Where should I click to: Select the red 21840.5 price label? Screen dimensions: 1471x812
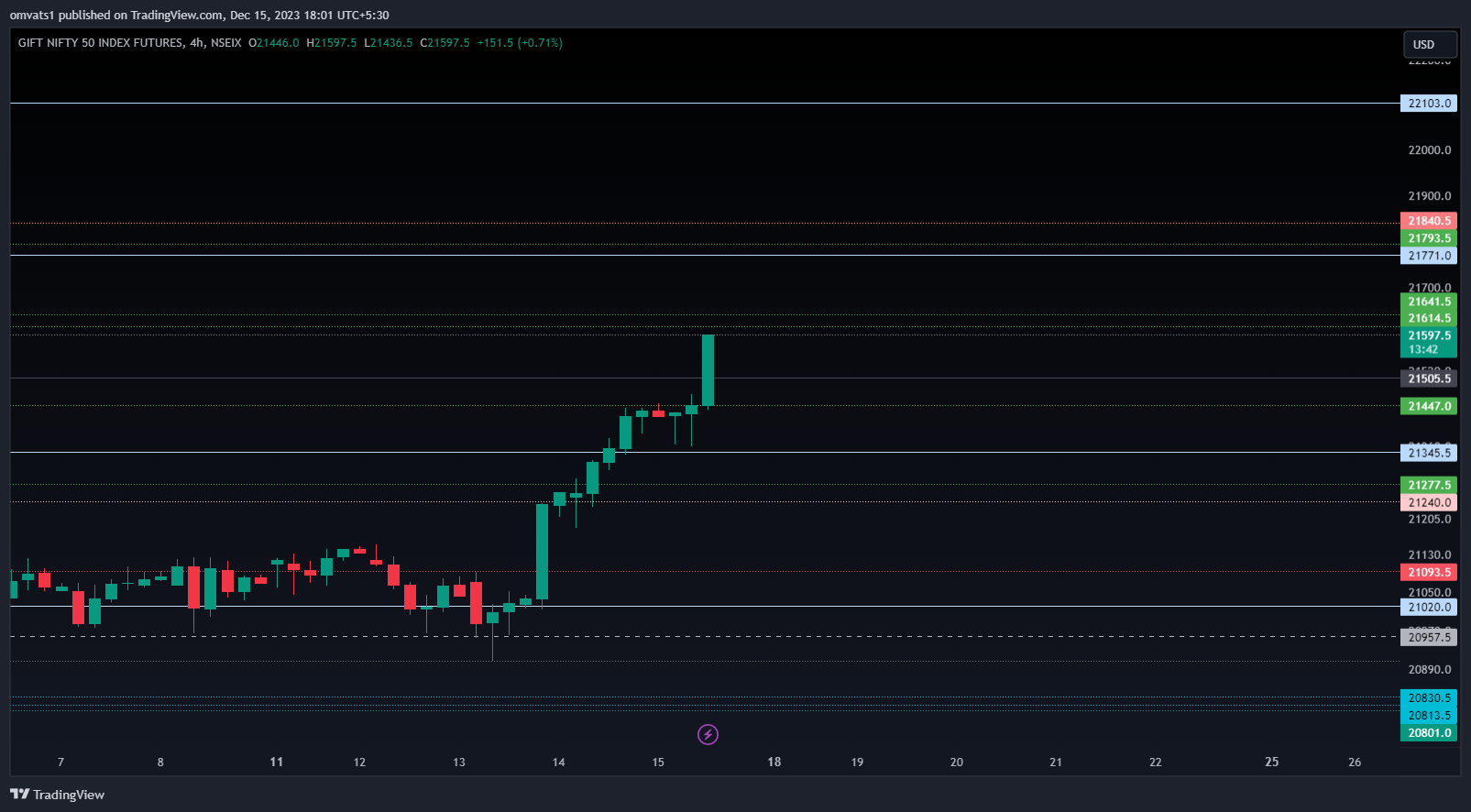tap(1429, 221)
